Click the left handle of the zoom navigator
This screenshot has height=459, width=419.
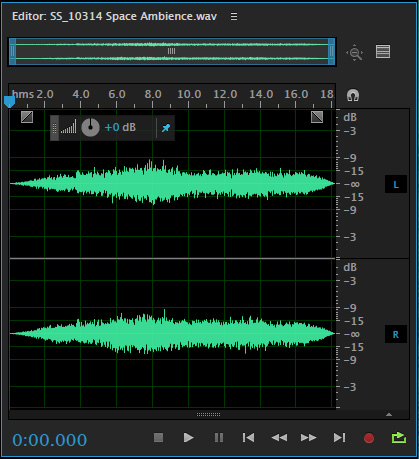(x=13, y=51)
